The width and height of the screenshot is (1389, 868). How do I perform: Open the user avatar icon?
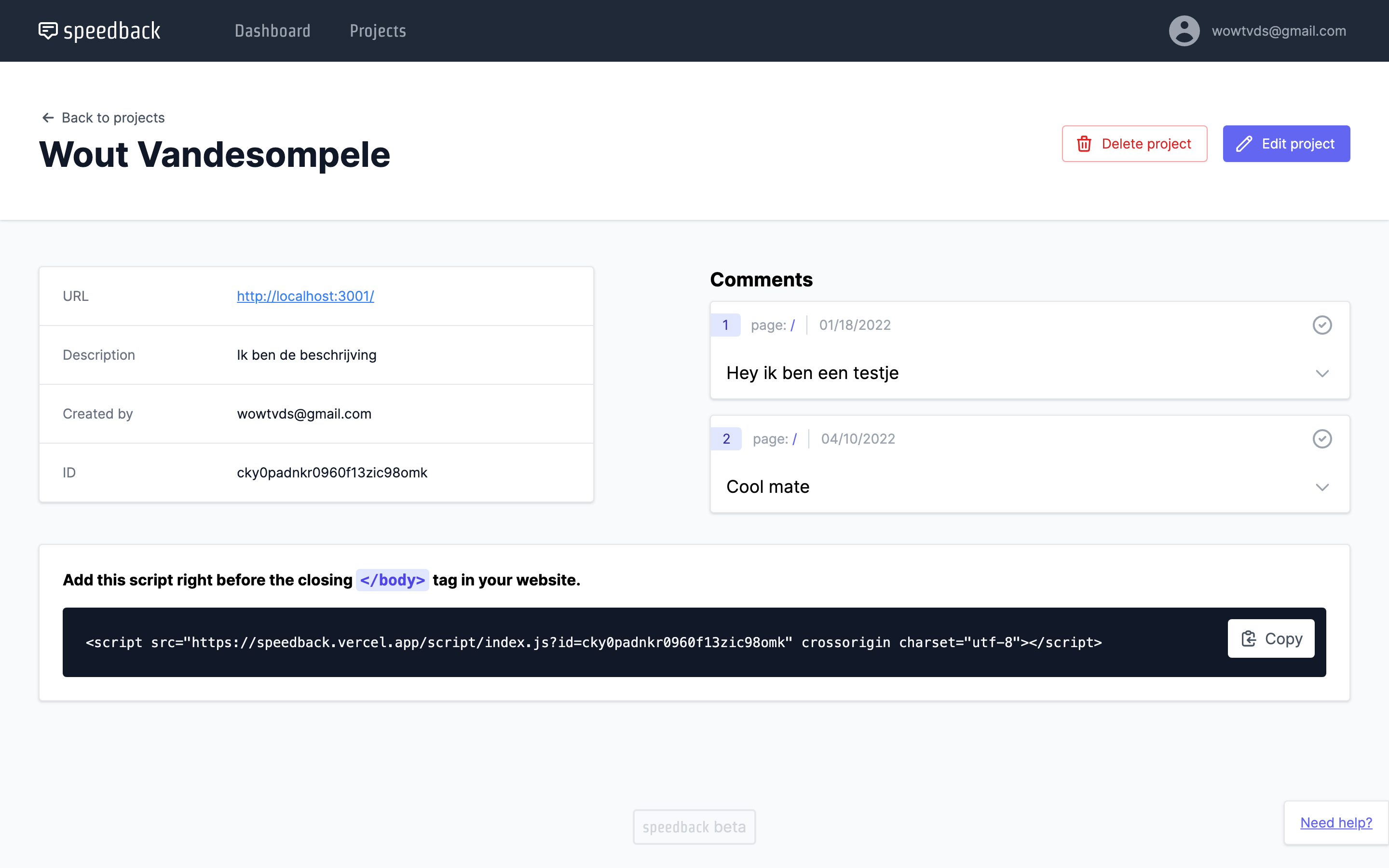[x=1184, y=31]
